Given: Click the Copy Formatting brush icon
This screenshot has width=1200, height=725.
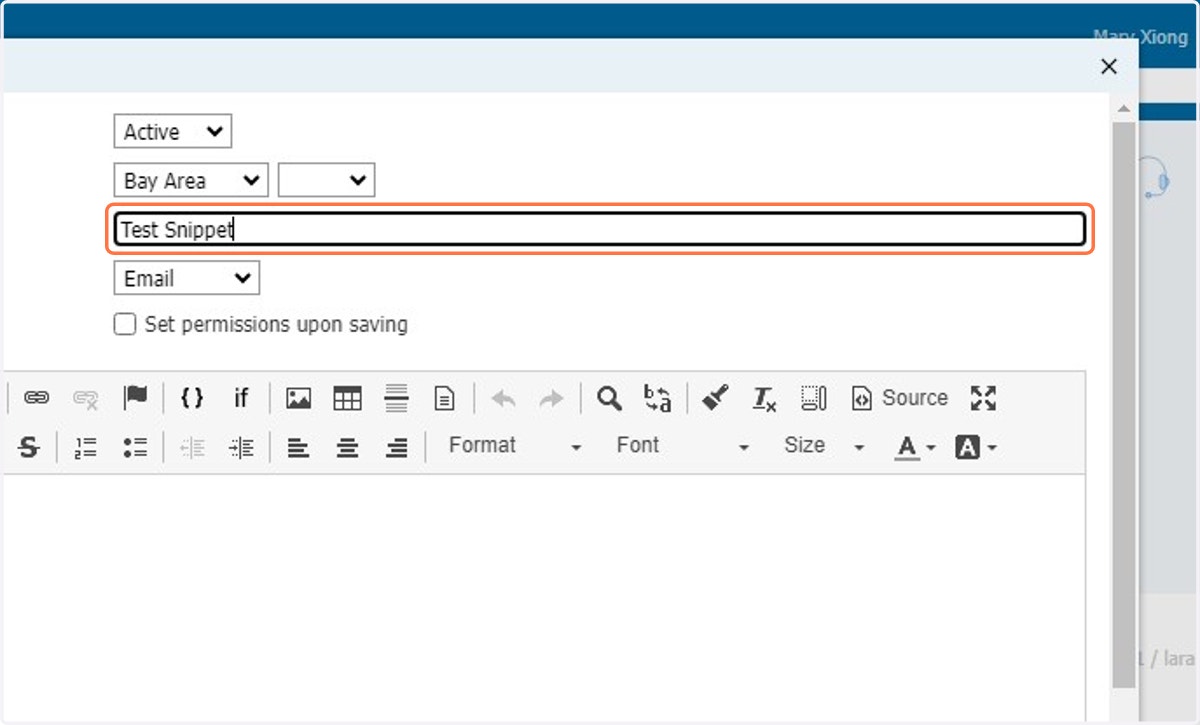Looking at the screenshot, I should (x=714, y=398).
